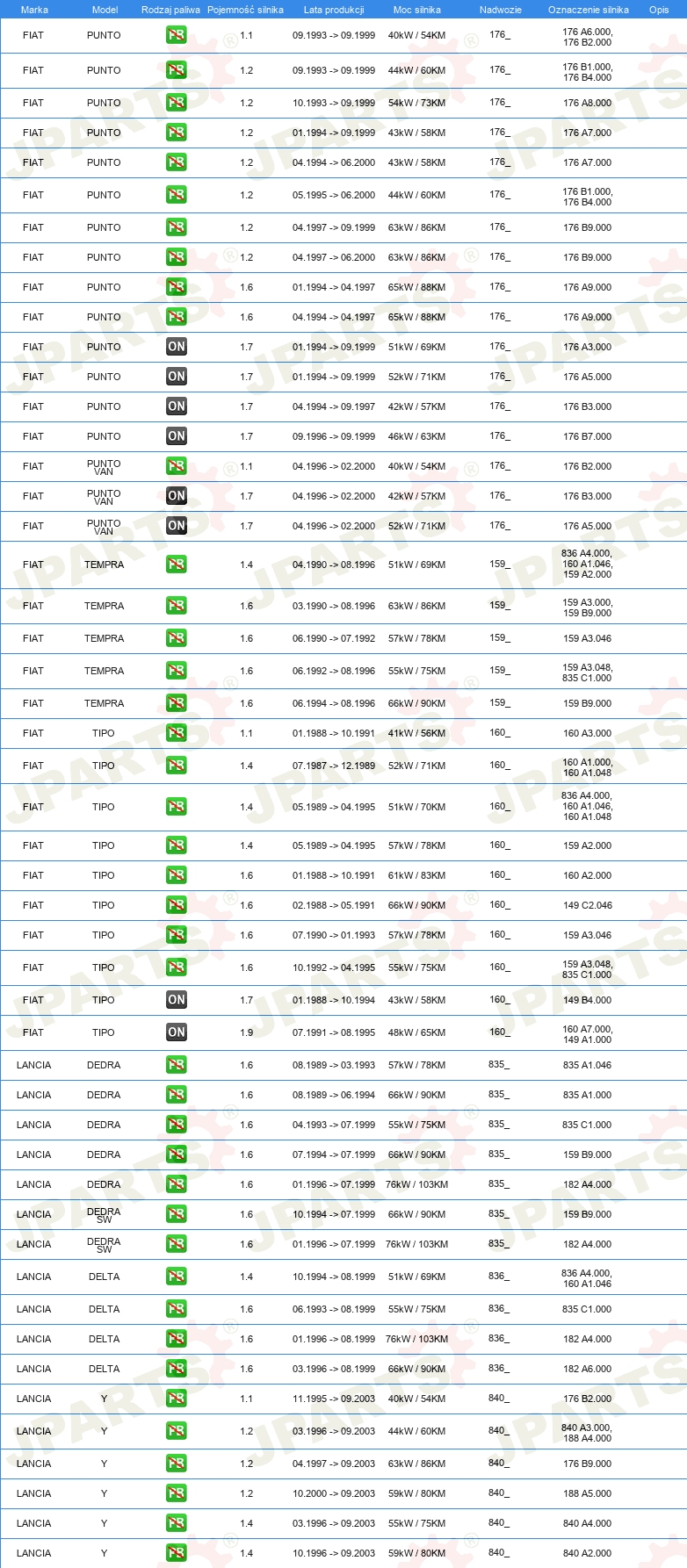Viewport: 687px width, 1568px height.
Task: Click engine code 160 A2.000
Action: click(588, 875)
